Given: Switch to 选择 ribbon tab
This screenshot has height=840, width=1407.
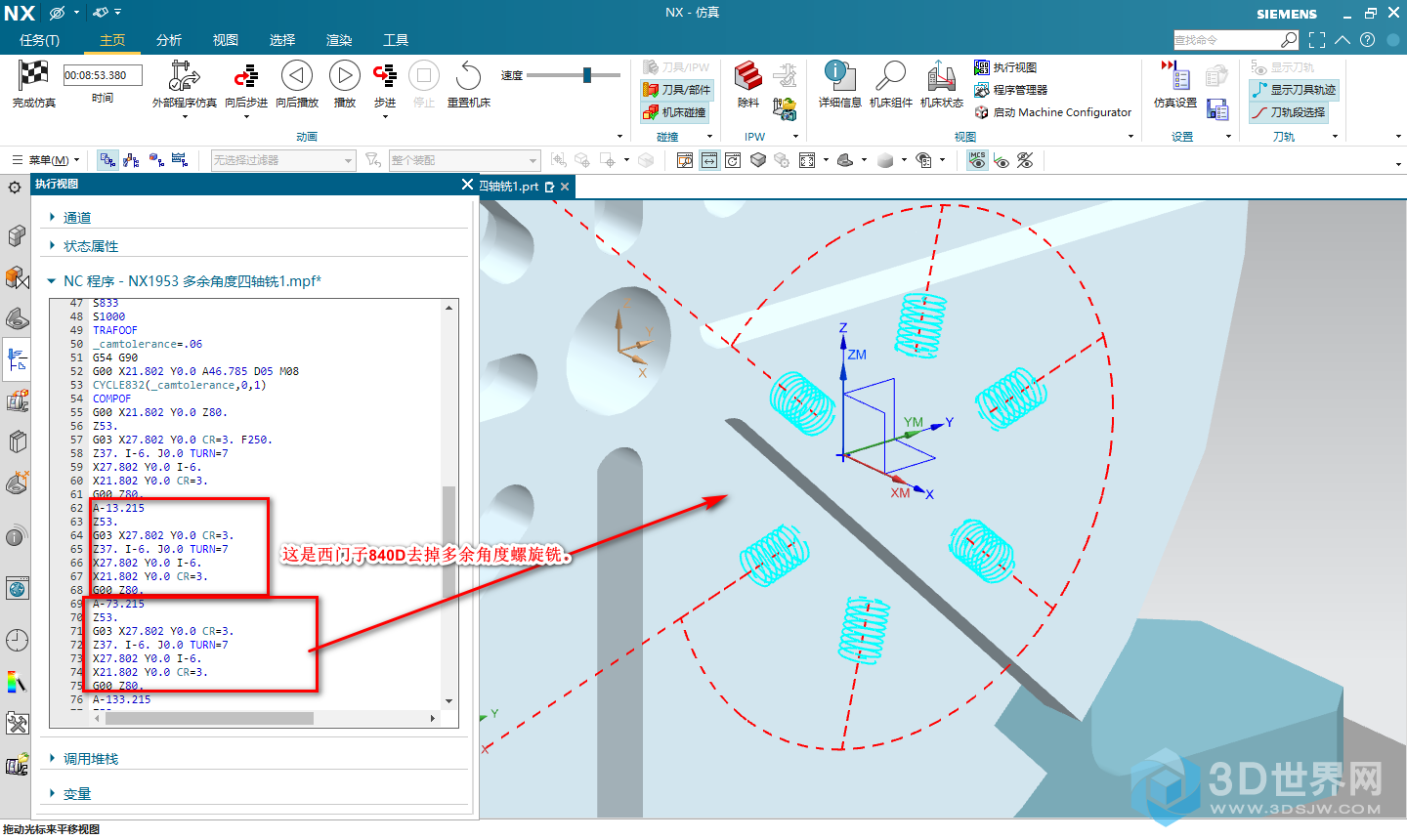Looking at the screenshot, I should coord(282,40).
